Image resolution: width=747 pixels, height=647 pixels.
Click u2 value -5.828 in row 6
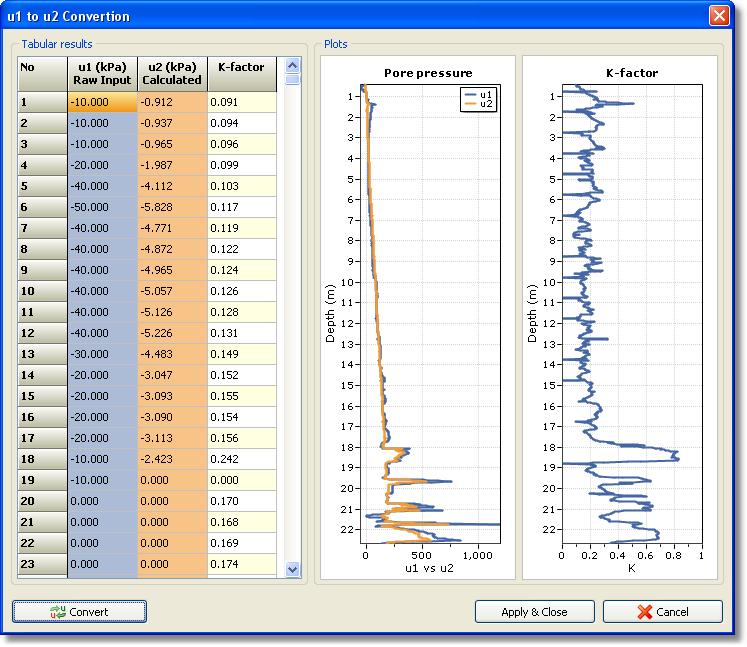pyautogui.click(x=172, y=207)
